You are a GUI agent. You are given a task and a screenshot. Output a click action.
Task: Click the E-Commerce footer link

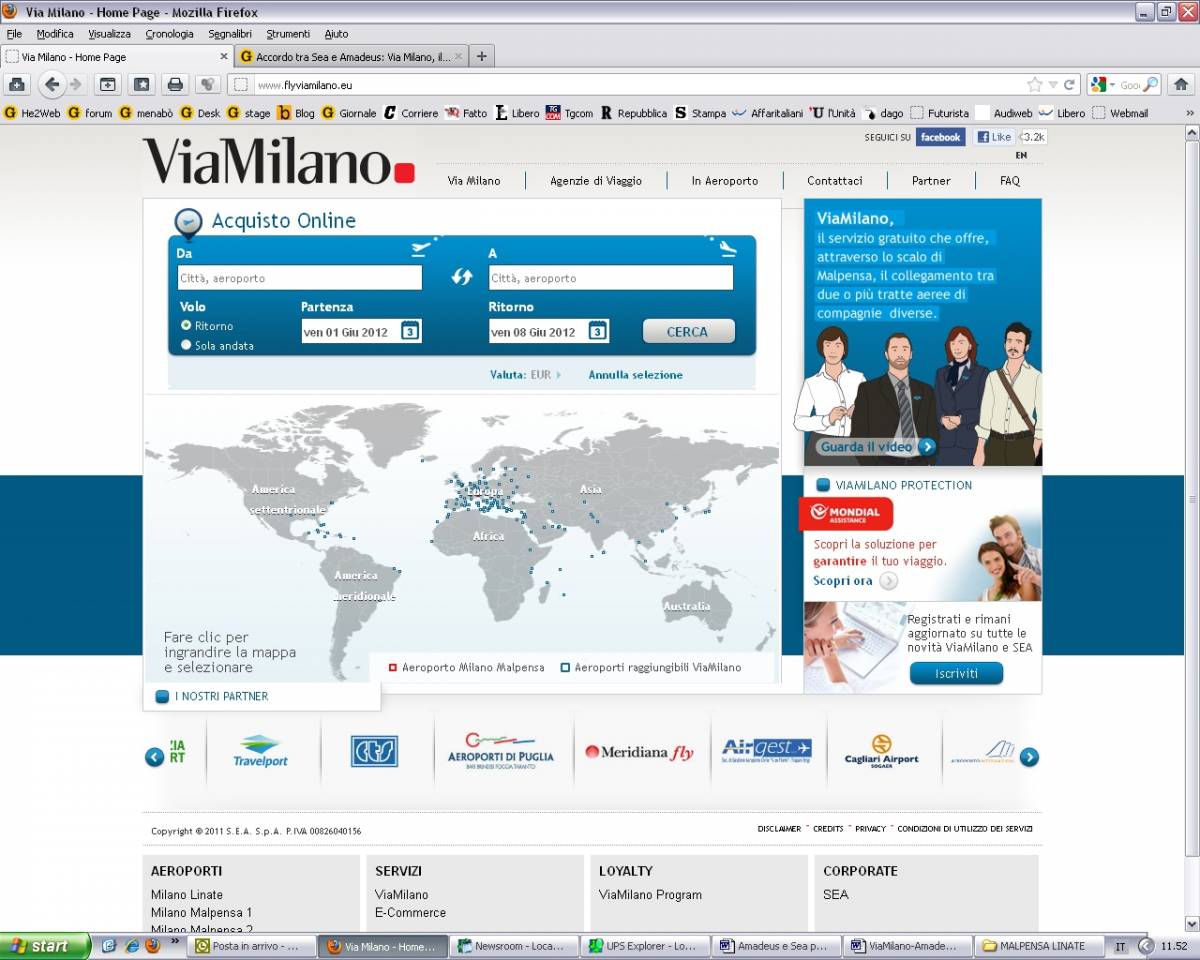point(410,912)
